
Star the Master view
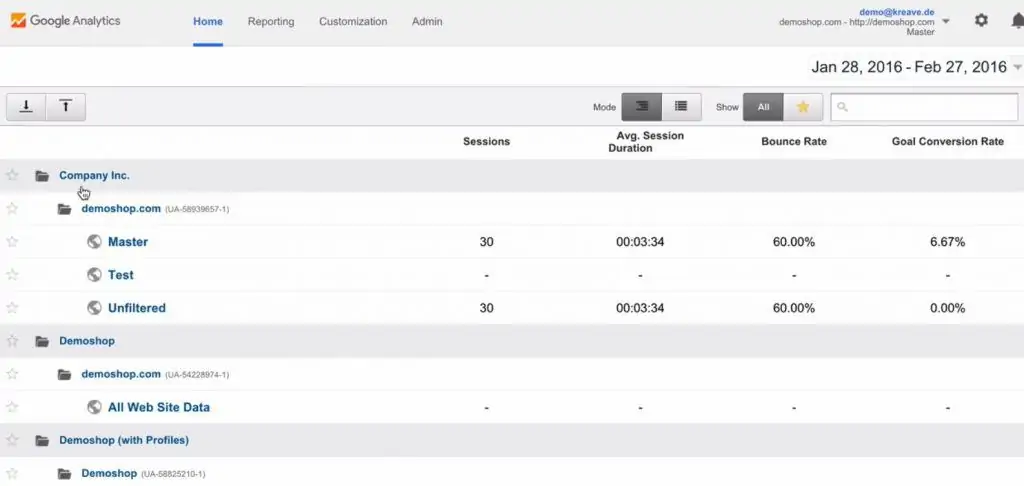click(x=12, y=242)
